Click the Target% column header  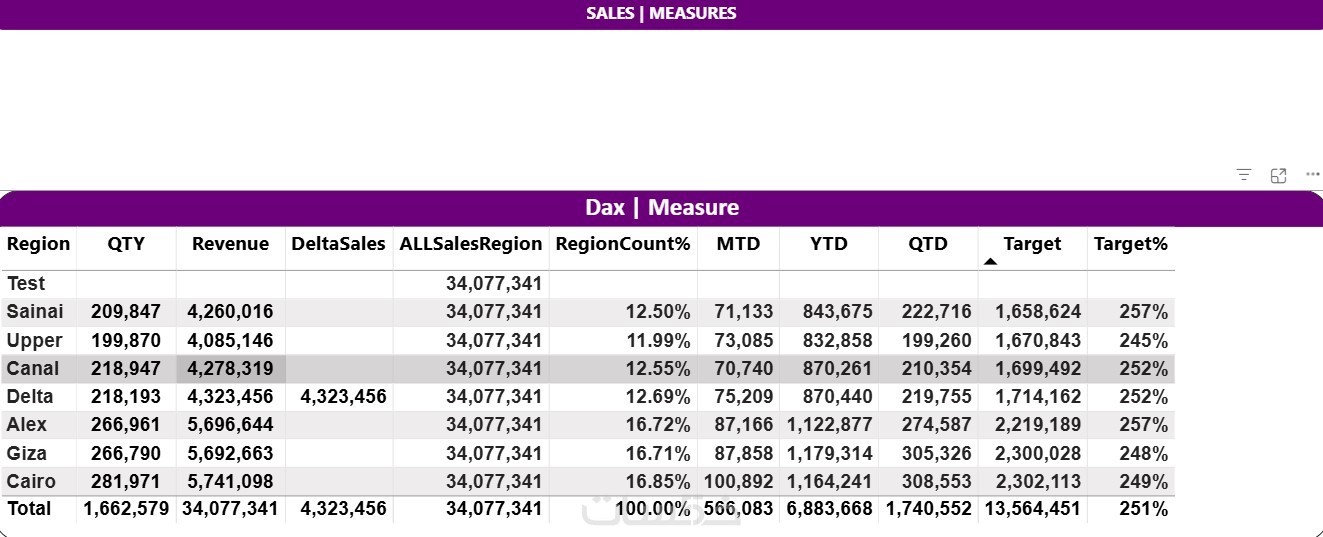(1130, 244)
